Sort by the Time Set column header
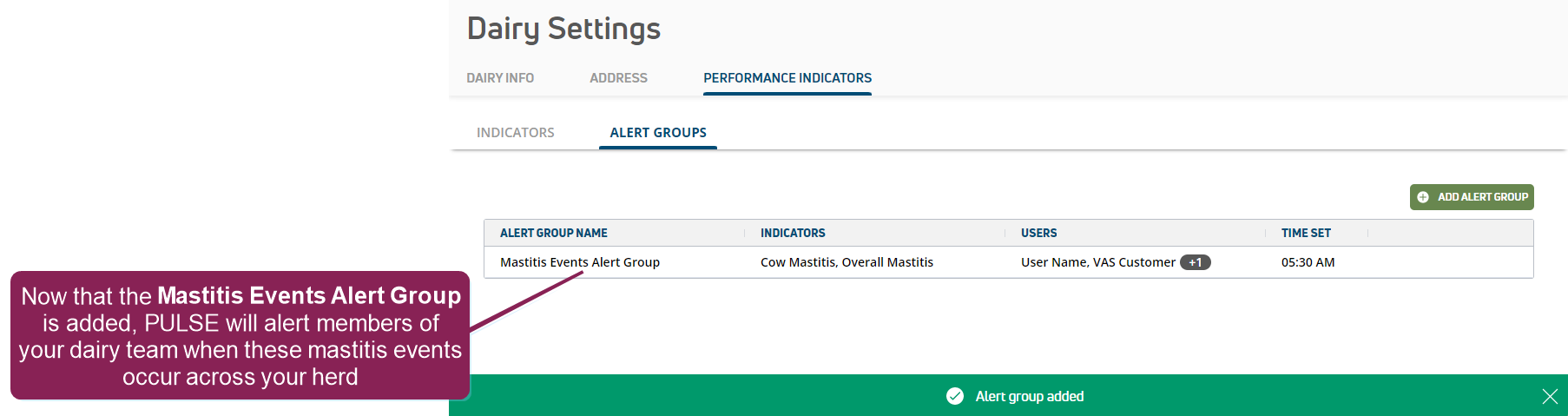Image resolution: width=1568 pixels, height=416 pixels. click(1306, 233)
